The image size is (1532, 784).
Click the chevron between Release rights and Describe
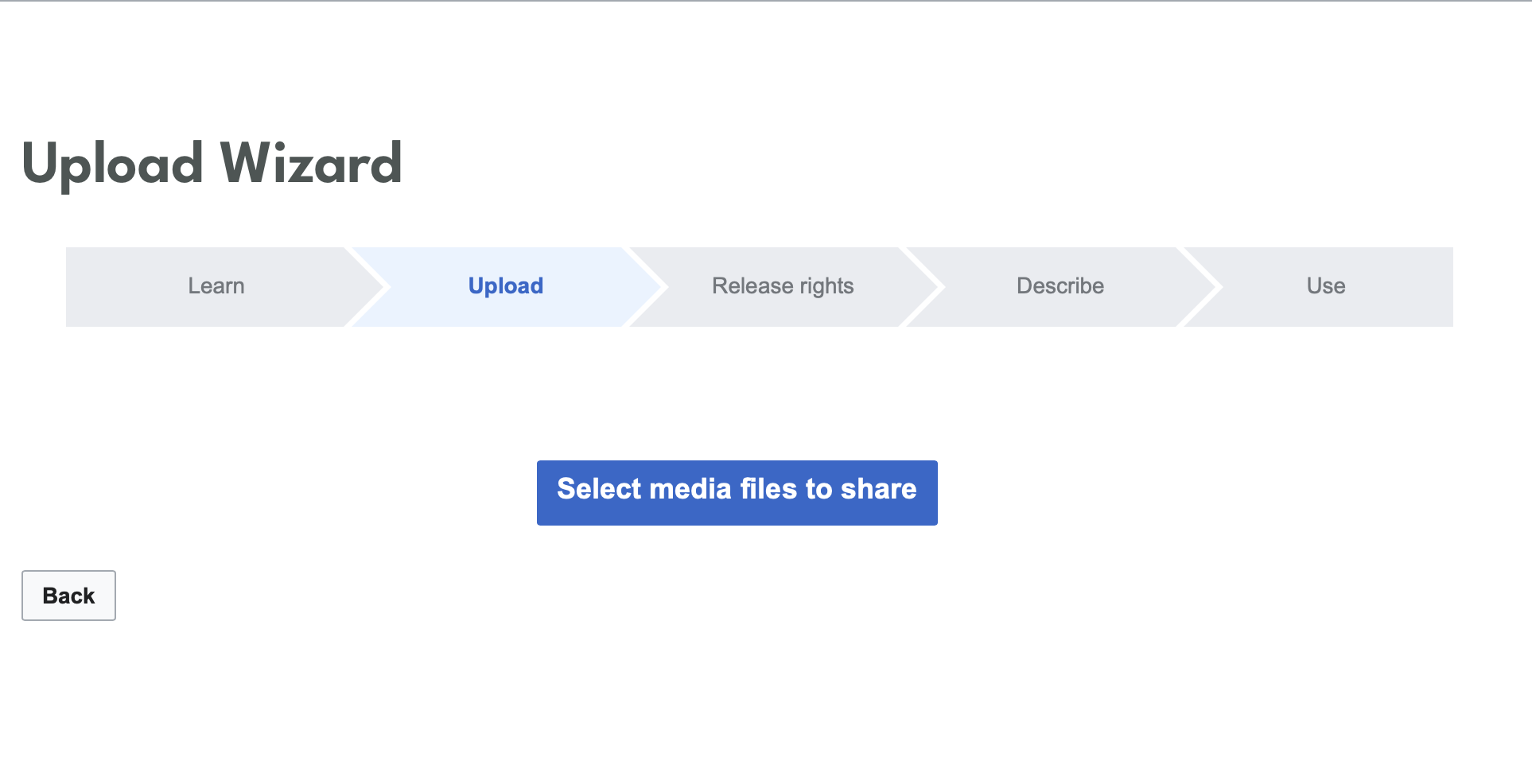click(x=923, y=286)
